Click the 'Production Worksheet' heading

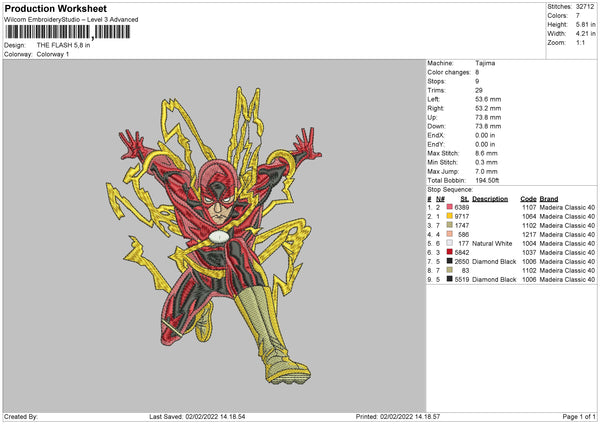(56, 8)
